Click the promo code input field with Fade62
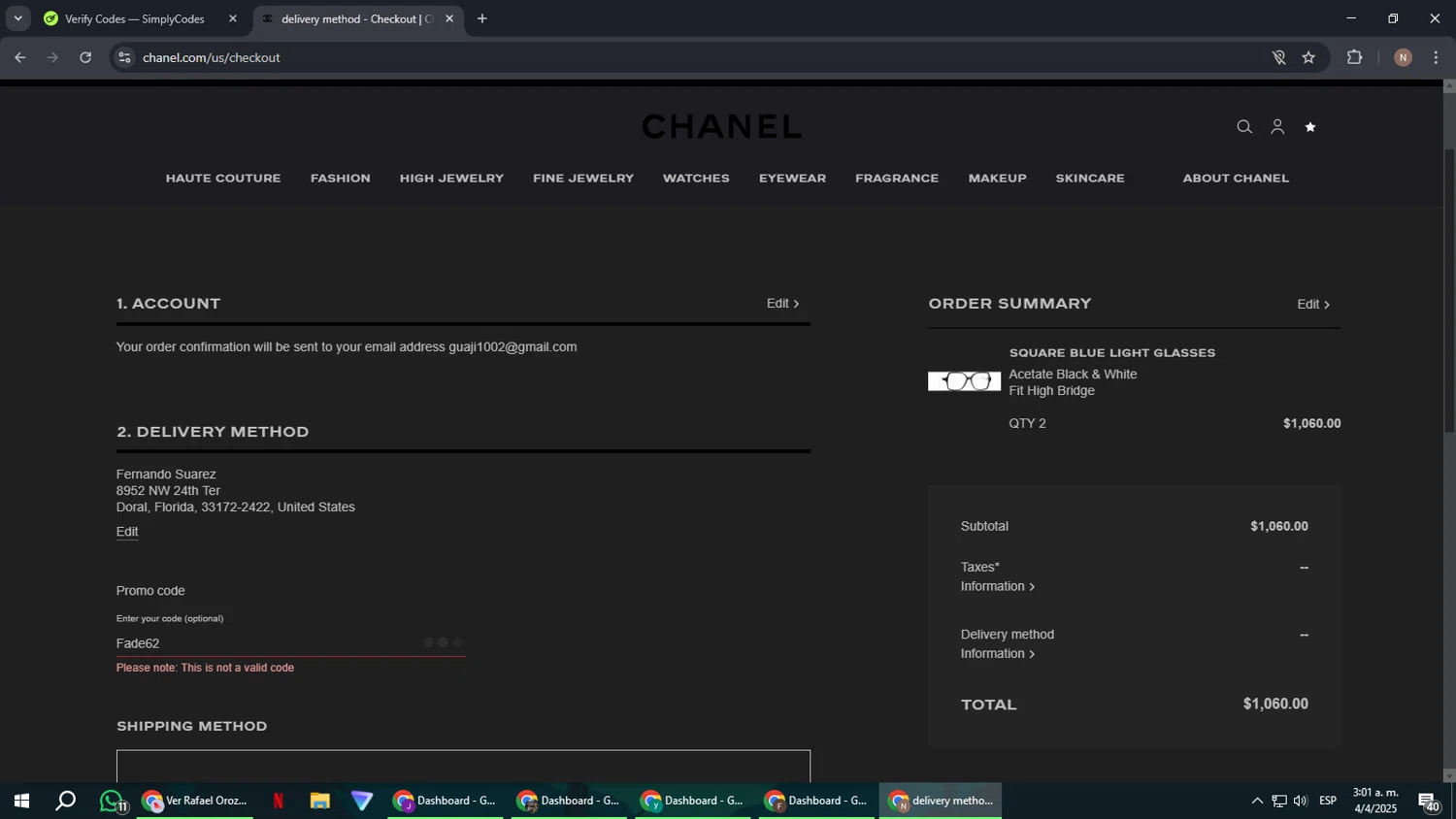The image size is (1456, 819). pyautogui.click(x=290, y=643)
